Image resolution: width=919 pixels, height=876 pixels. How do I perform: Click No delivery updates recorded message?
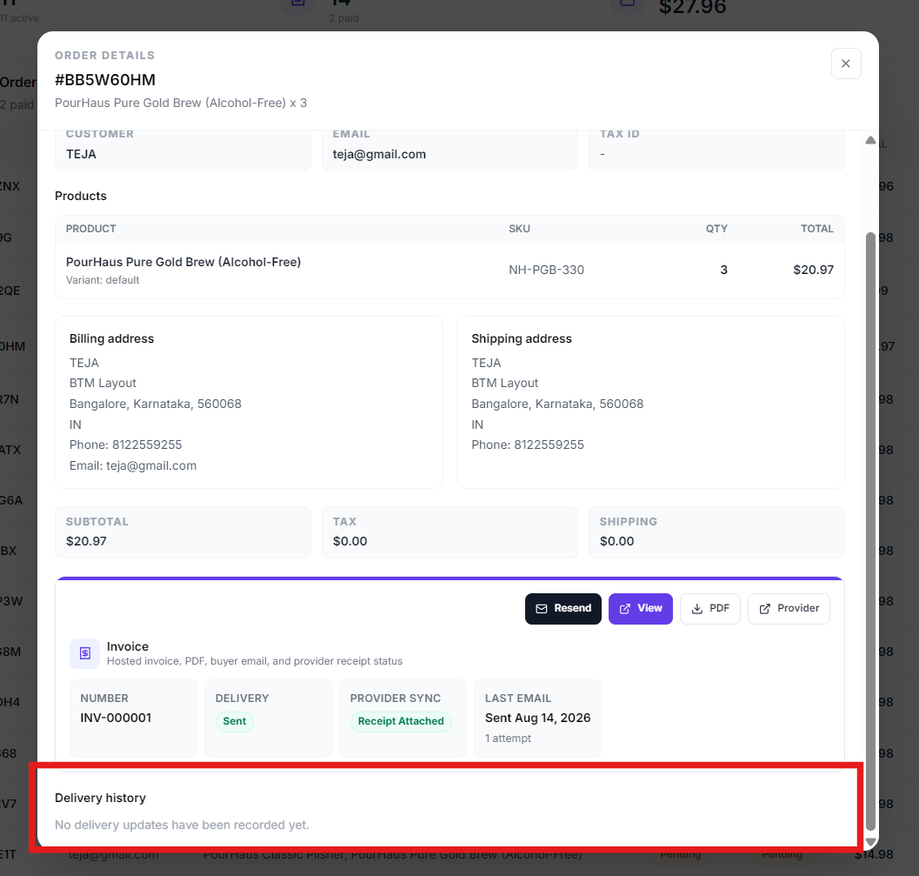coord(182,825)
